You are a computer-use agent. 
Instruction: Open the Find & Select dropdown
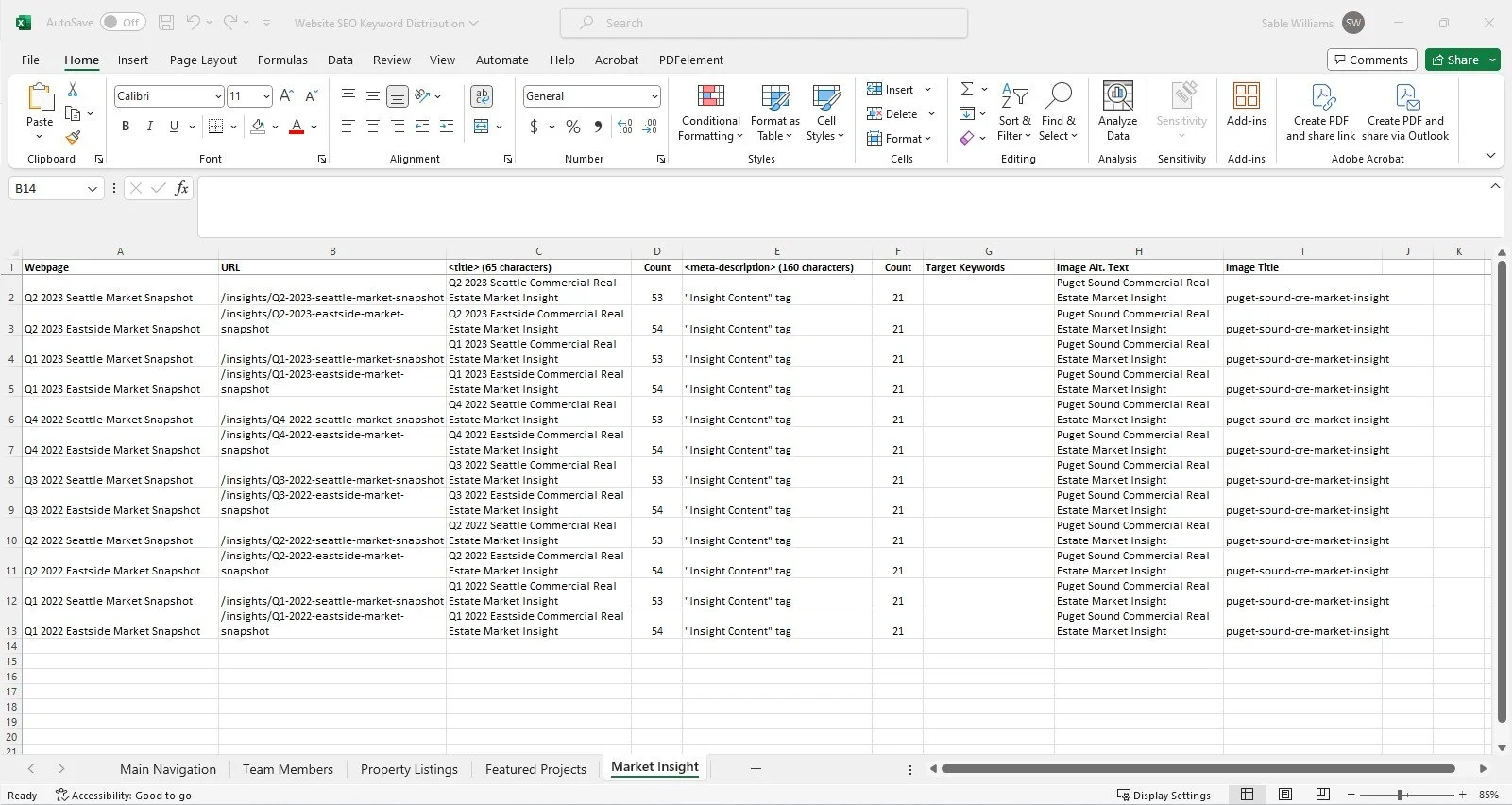[1058, 111]
